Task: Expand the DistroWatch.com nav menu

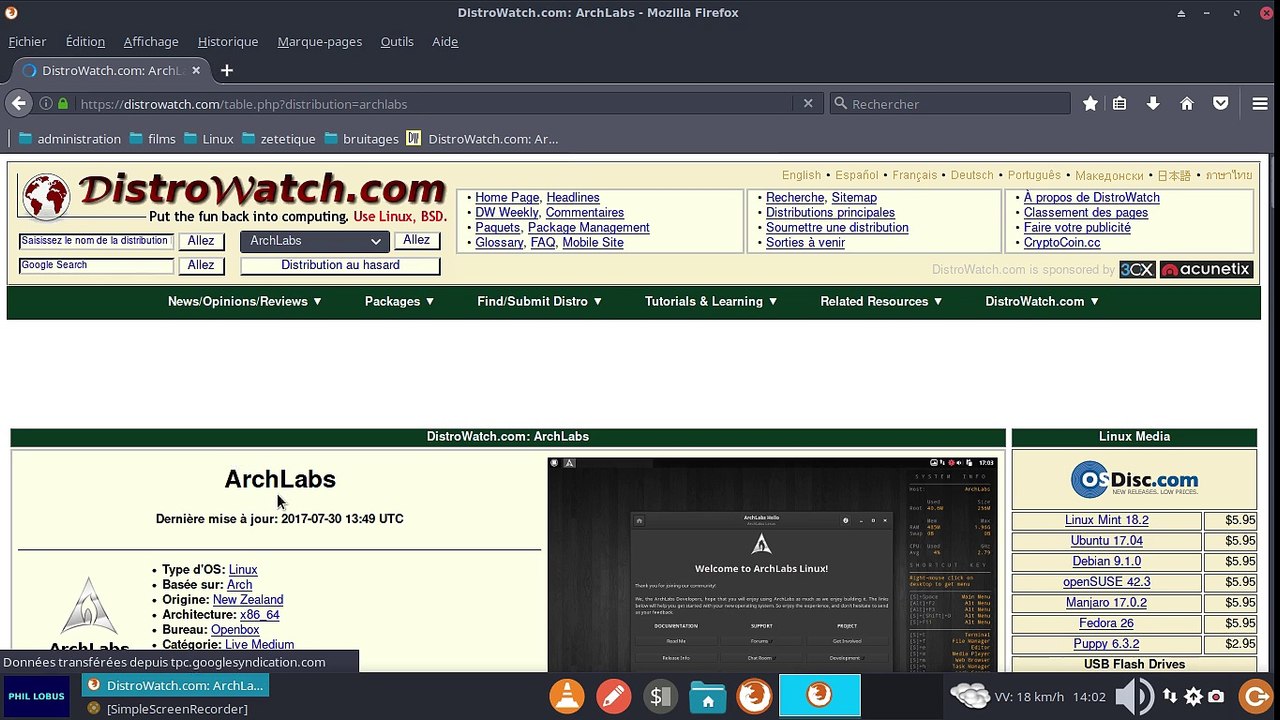Action: point(1042,301)
